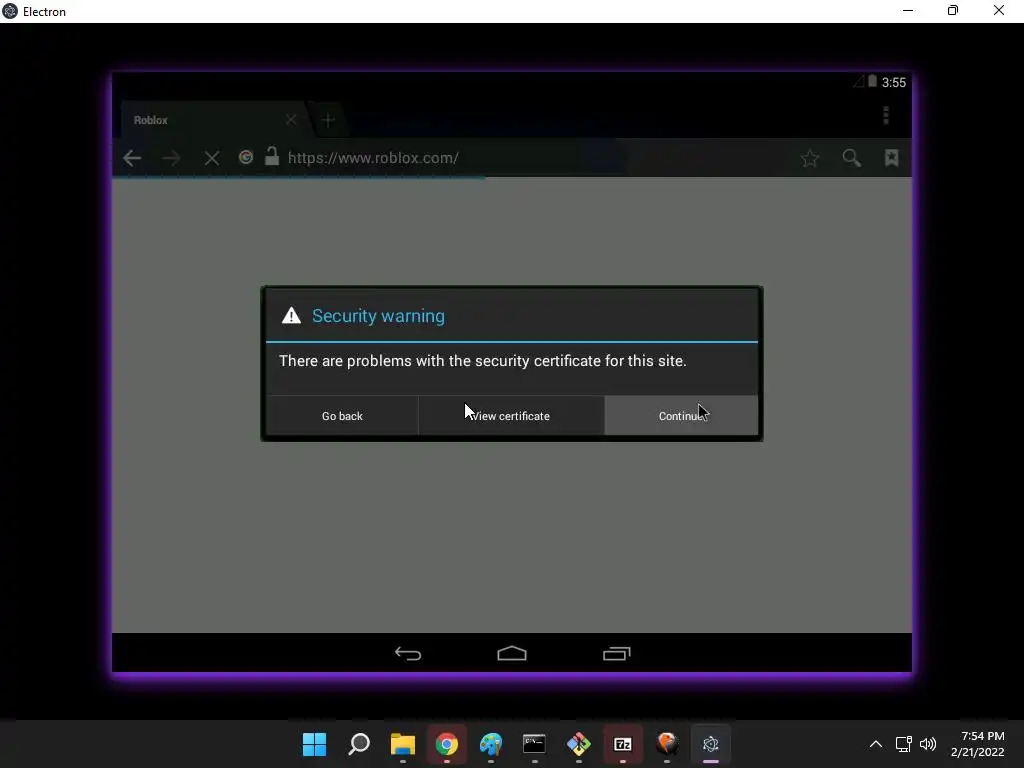The width and height of the screenshot is (1024, 768).
Task: Click the padlock security icon
Action: 272,156
